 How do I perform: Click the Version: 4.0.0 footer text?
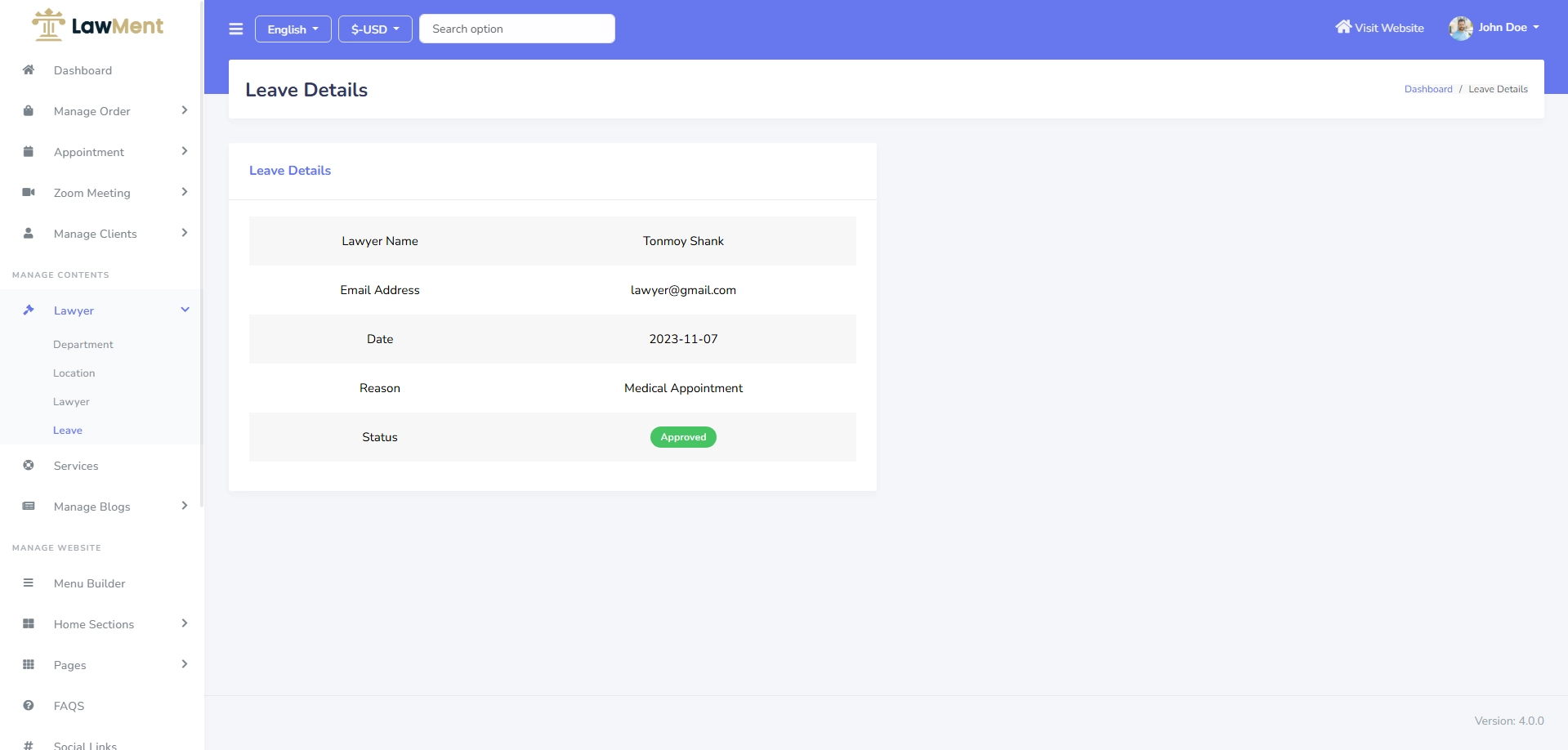1509,721
